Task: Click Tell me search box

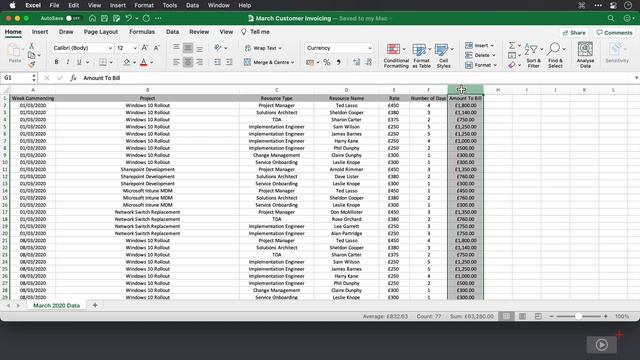Action: pos(256,32)
